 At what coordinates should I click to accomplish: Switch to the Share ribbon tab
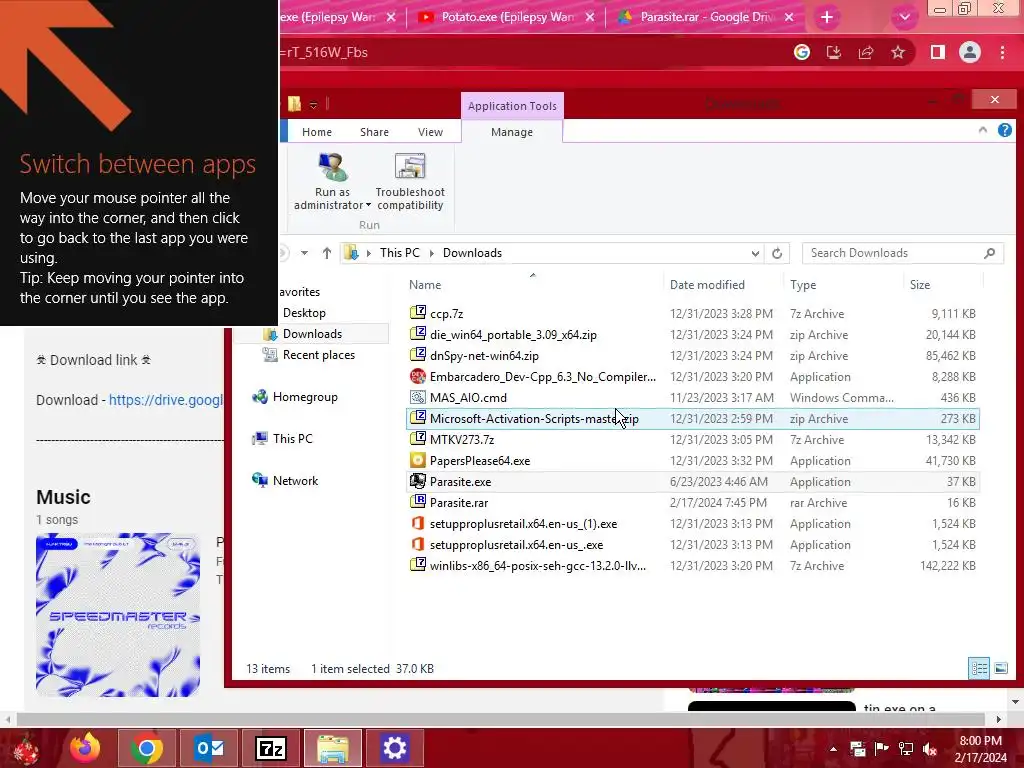374,132
